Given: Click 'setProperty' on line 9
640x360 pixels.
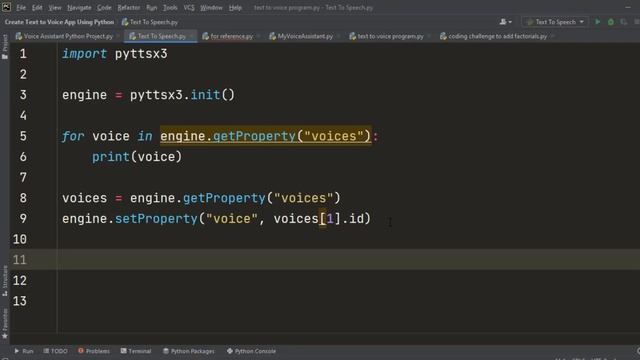Looking at the screenshot, I should tap(156, 219).
